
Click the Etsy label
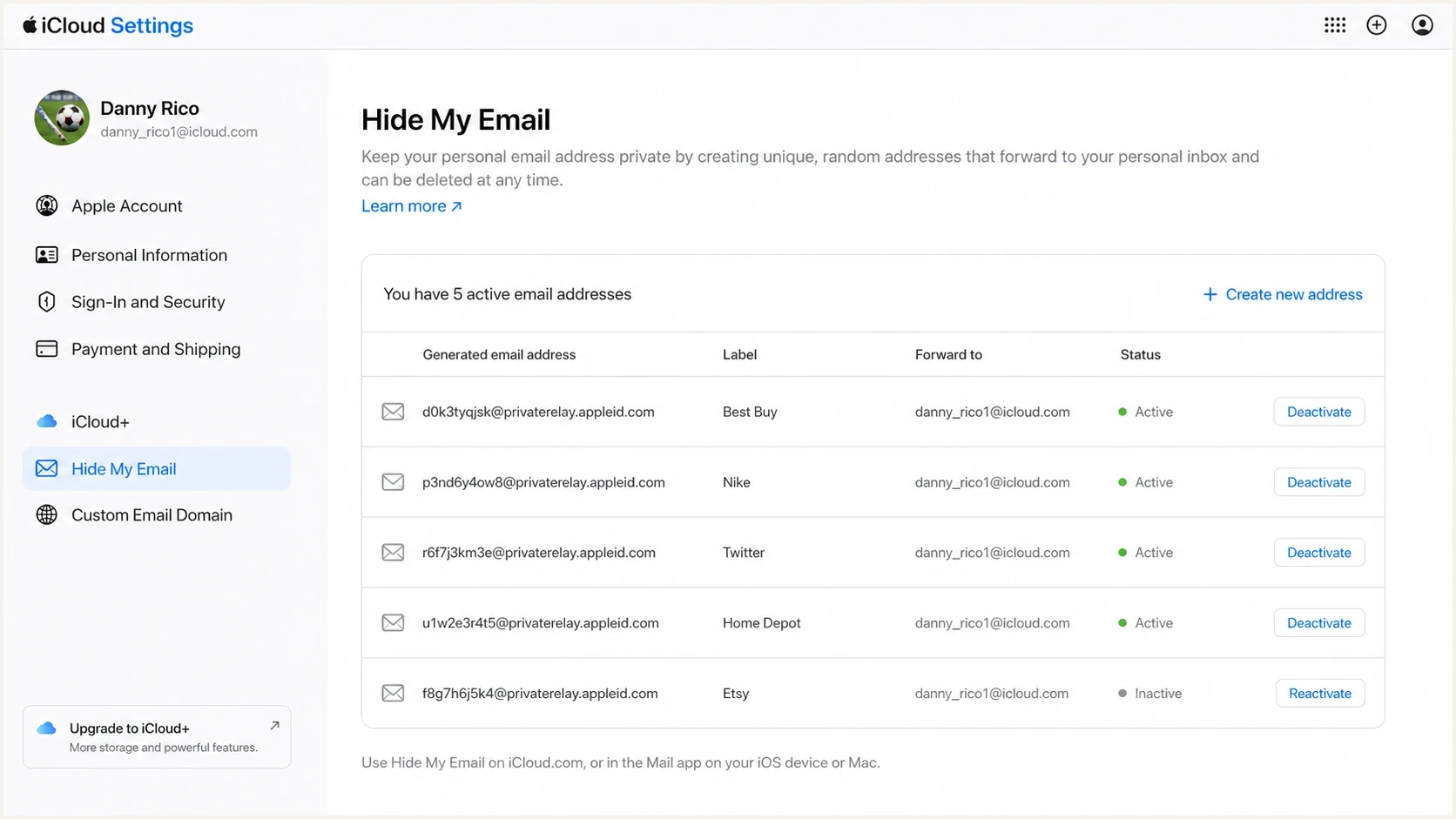point(736,694)
